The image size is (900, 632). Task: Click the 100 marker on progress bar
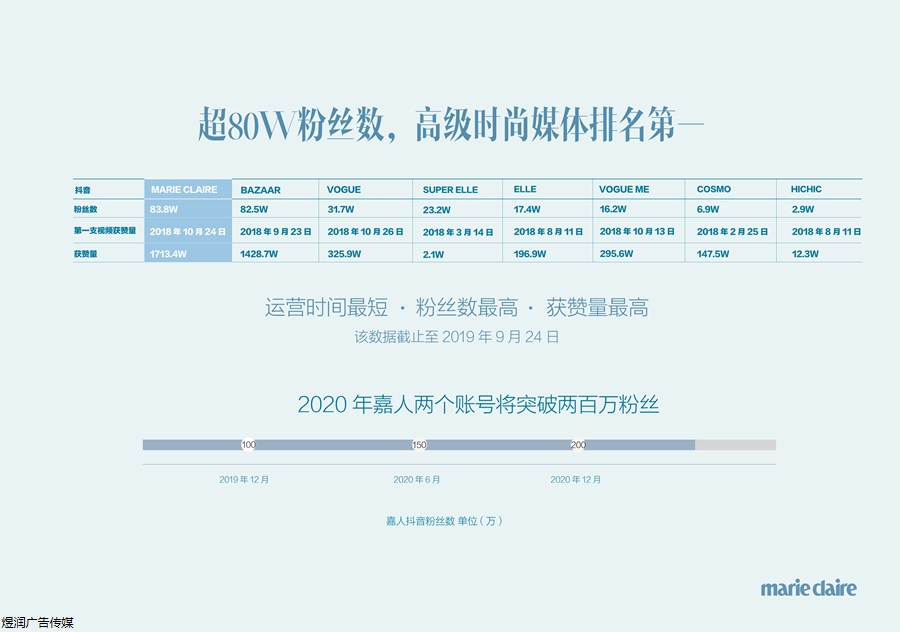[x=248, y=445]
